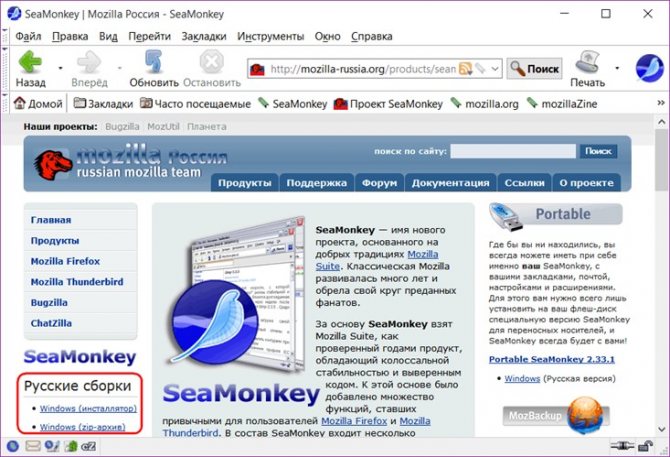This screenshot has width=670, height=457.
Task: Open the Домой home bookmark
Action: 37,103
